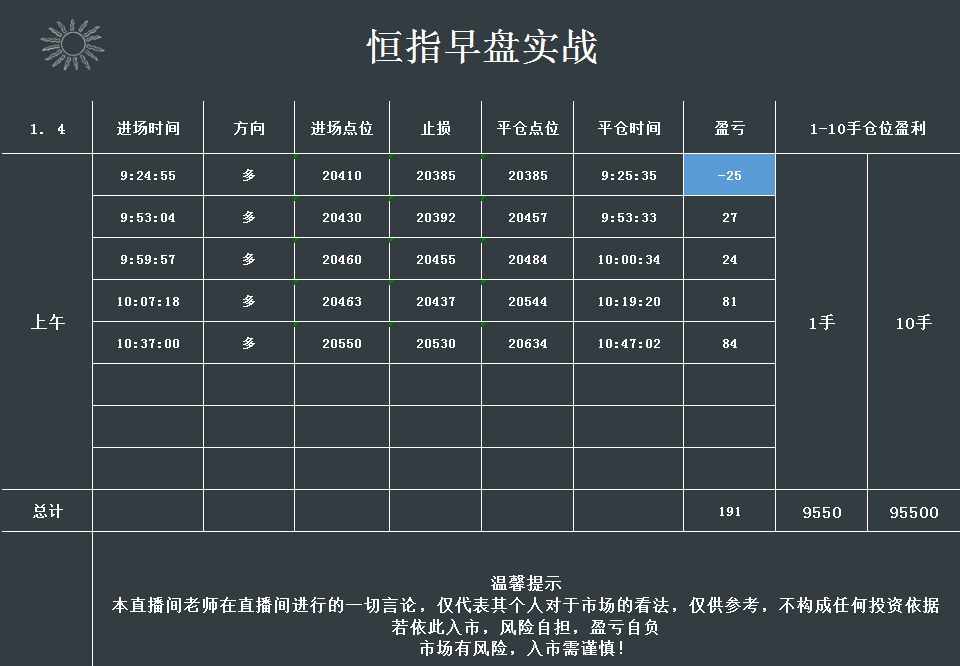Select profit cell 84
The height and width of the screenshot is (666, 960).
pyautogui.click(x=729, y=343)
